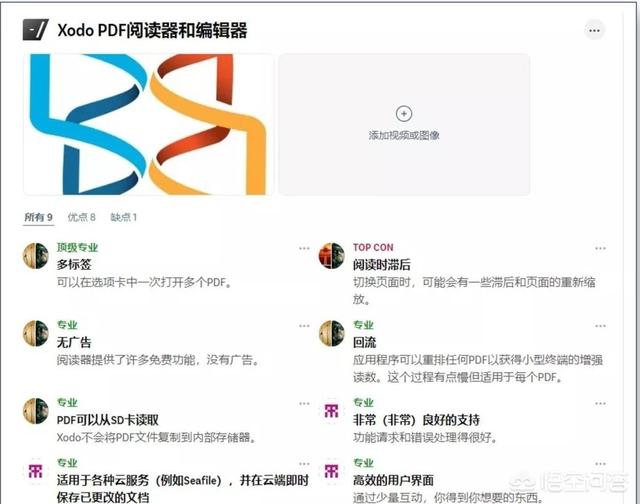Click the 添加视频或图像 placeholder text
Image resolution: width=640 pixels, height=504 pixels.
point(404,135)
